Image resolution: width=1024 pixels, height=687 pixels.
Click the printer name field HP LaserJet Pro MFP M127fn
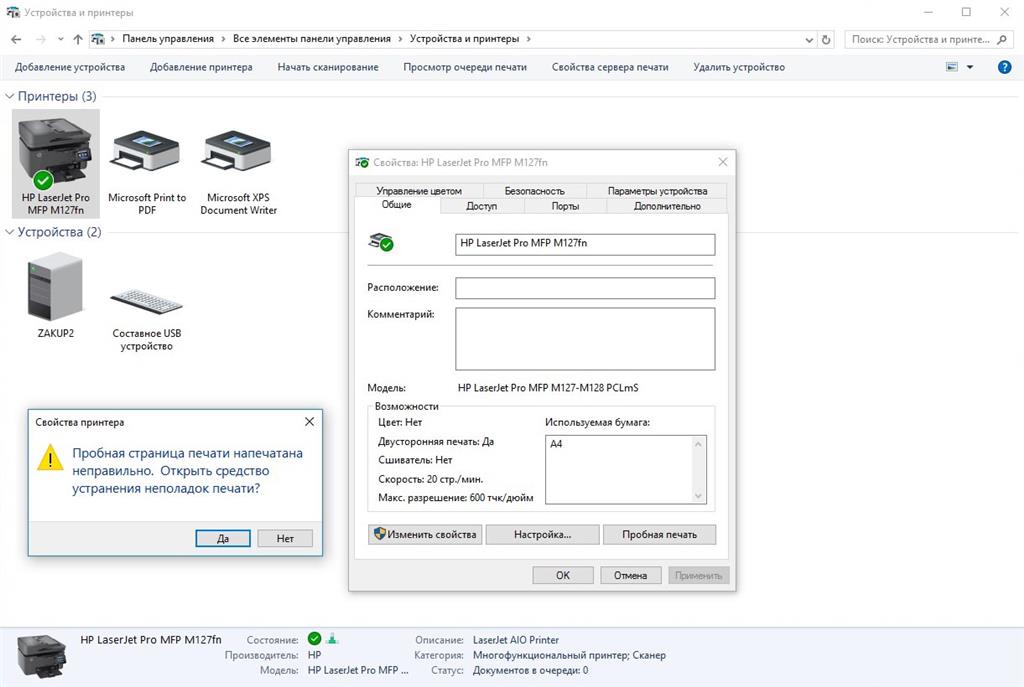click(585, 244)
